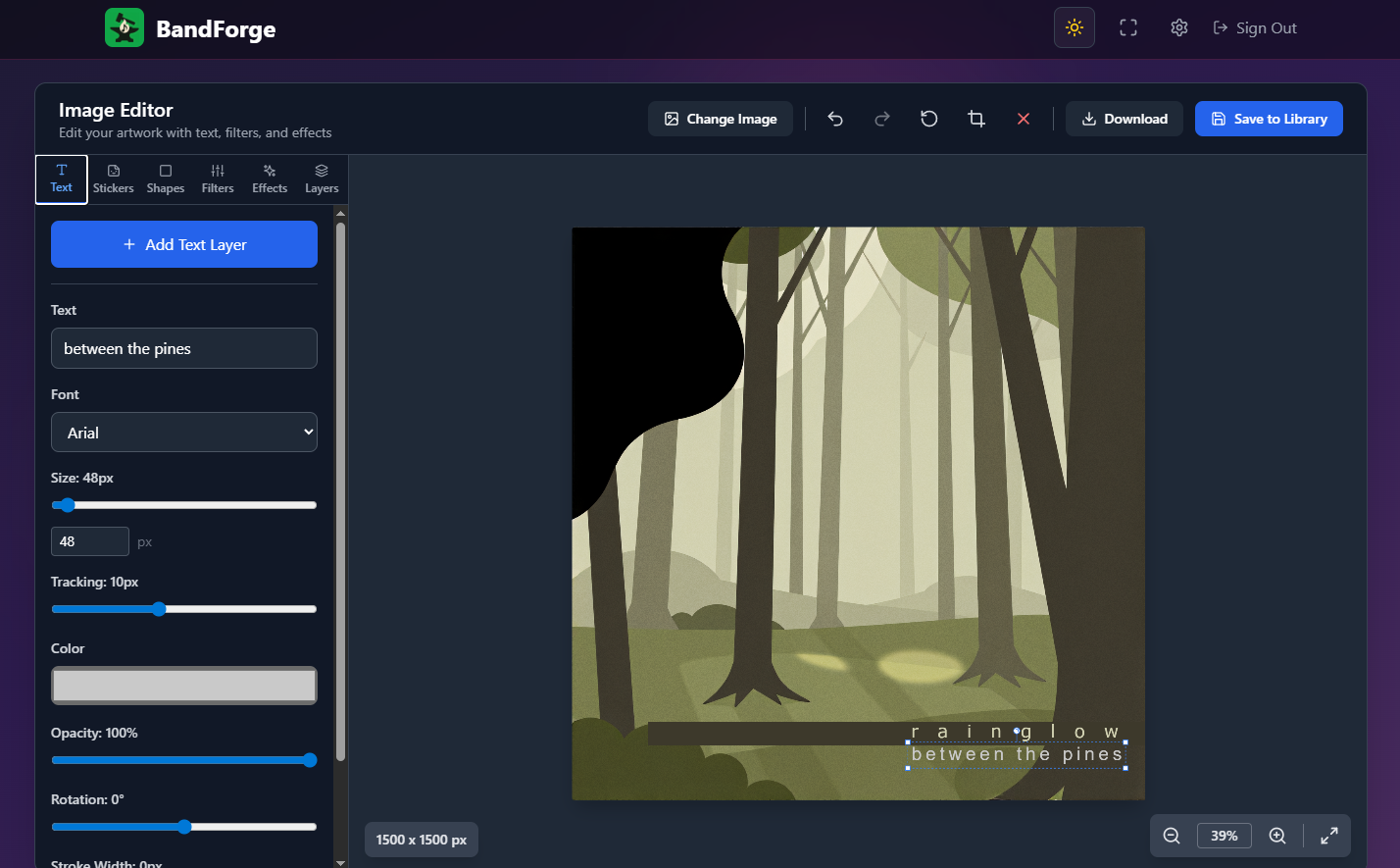Screen dimensions: 1400x868
Task: Click the Opacity slider handle
Action: 310,760
